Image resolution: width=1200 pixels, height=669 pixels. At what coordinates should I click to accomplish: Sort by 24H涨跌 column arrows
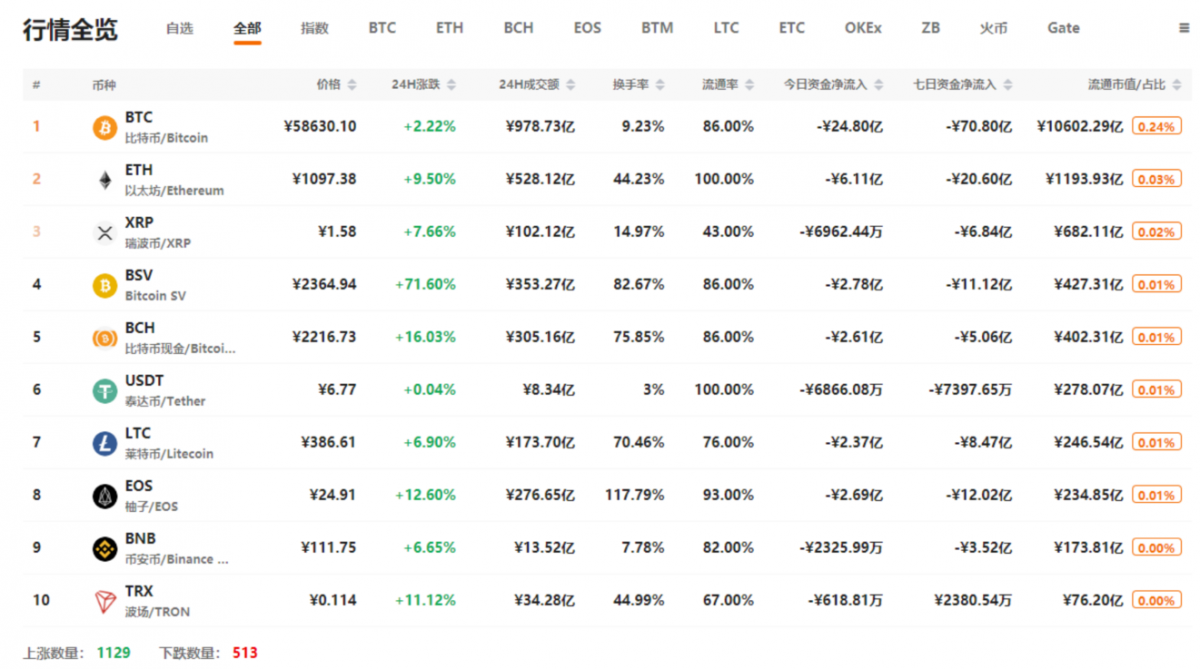pyautogui.click(x=450, y=86)
